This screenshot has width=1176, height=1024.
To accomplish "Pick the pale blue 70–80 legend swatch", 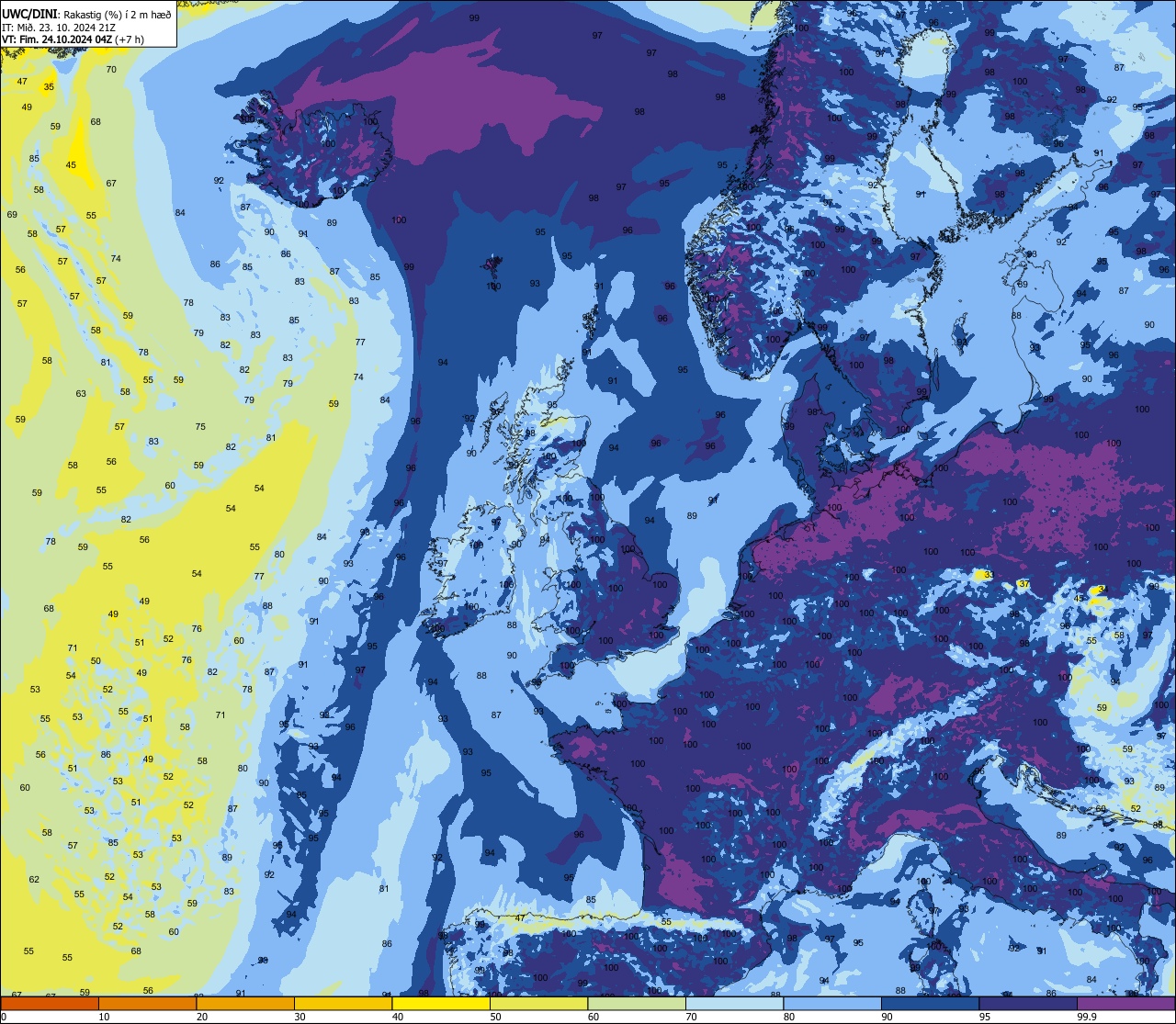I will pos(734,1003).
